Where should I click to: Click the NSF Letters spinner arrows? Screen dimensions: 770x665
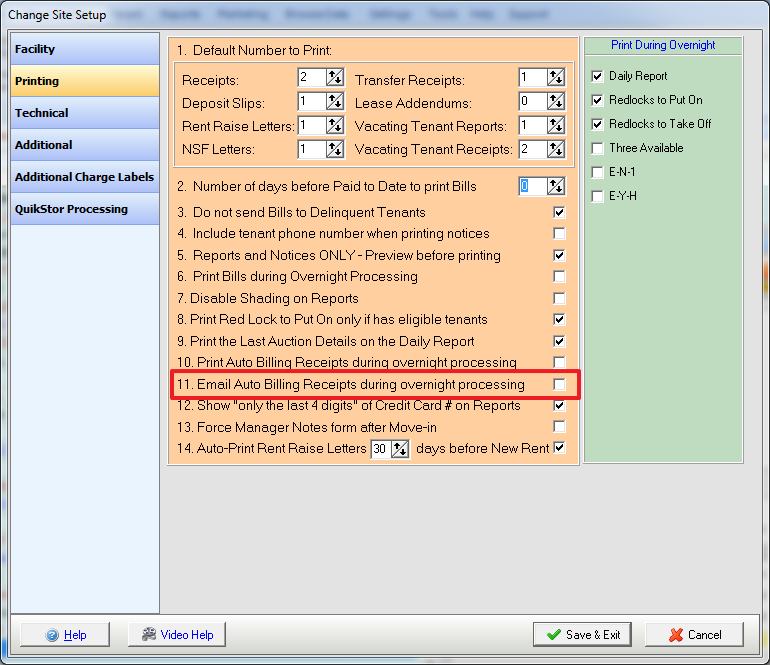coord(335,149)
